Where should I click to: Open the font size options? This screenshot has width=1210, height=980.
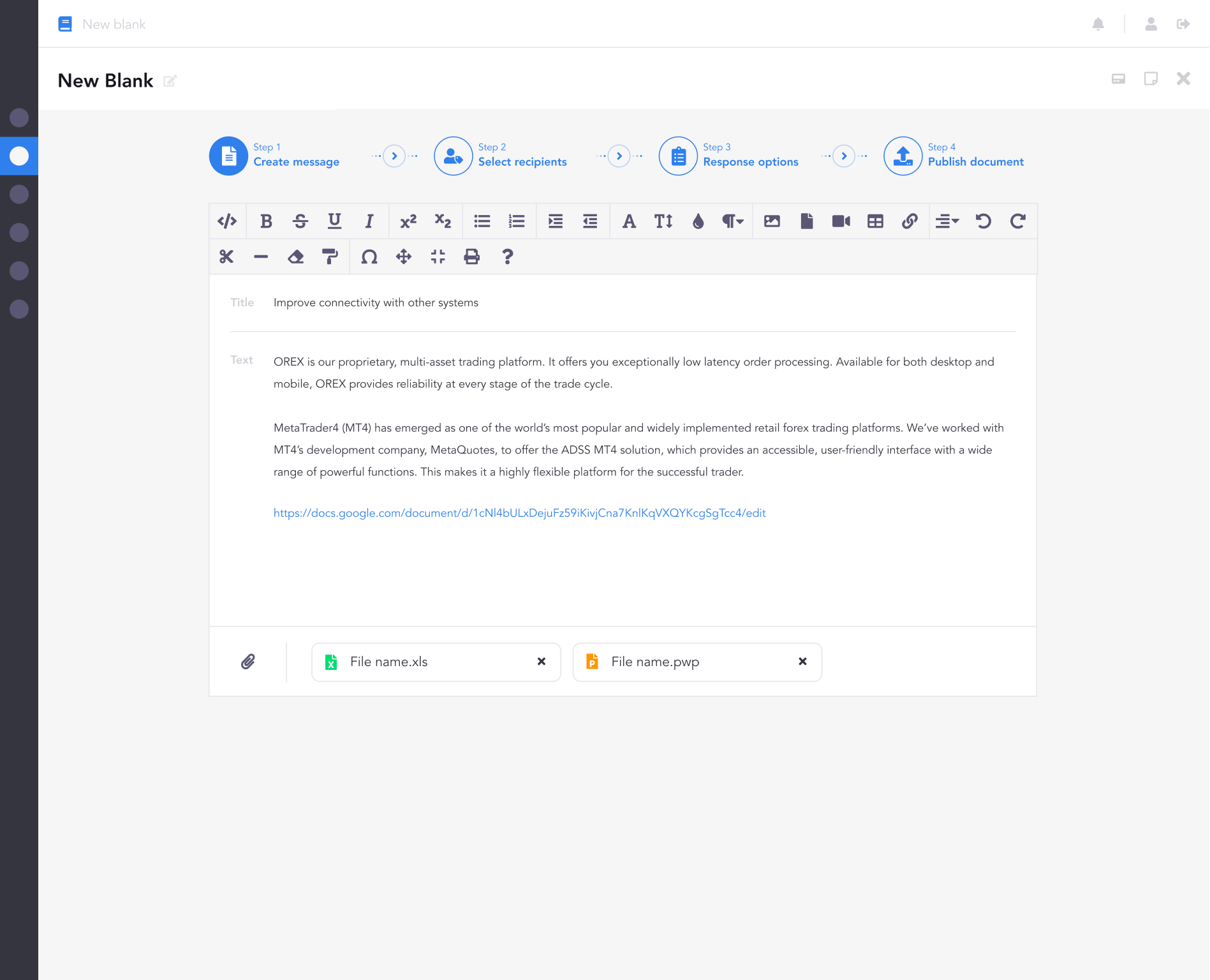point(663,221)
